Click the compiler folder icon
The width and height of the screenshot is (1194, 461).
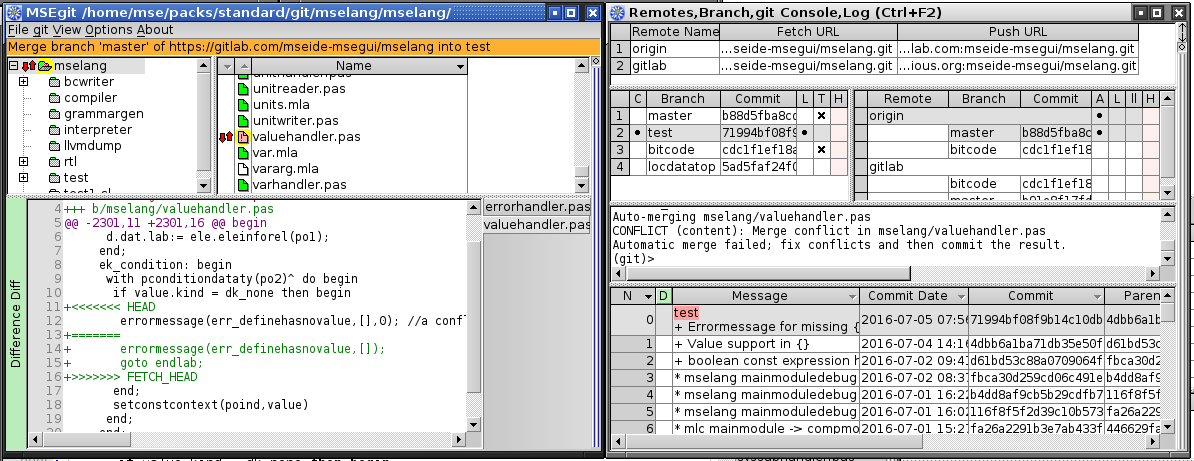(55, 98)
